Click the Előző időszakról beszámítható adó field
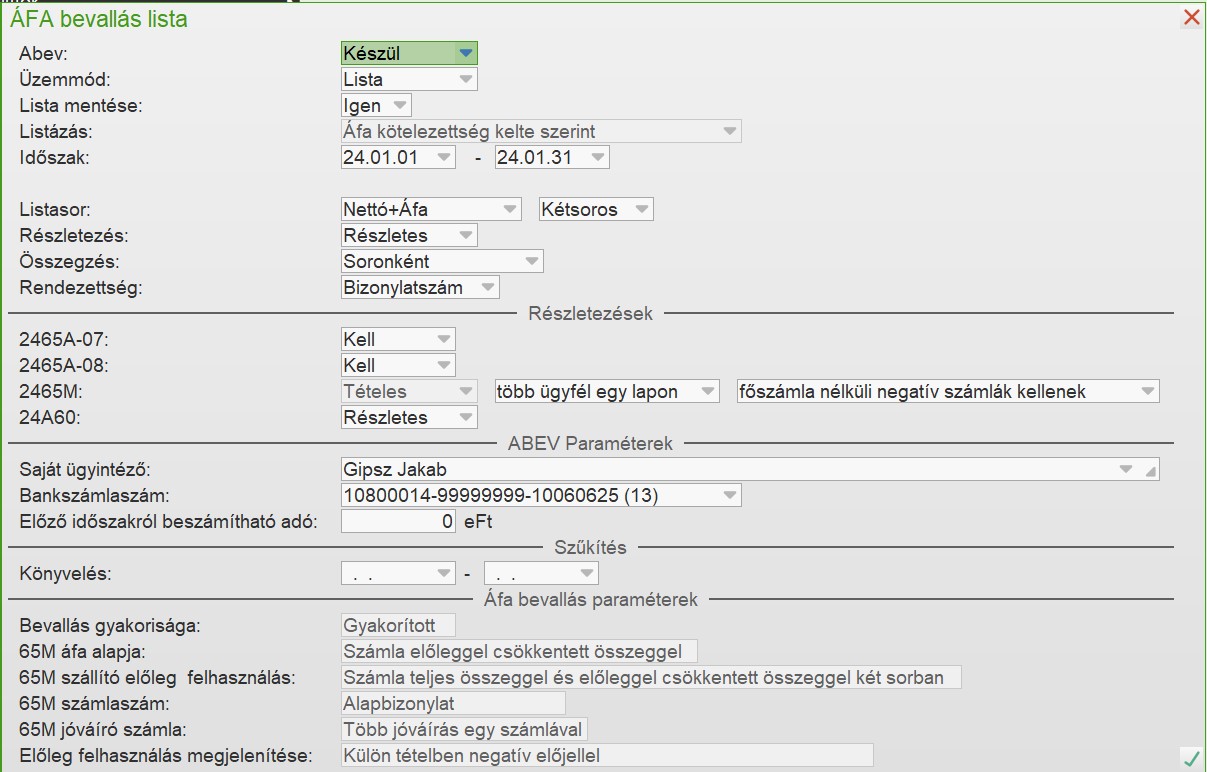The image size is (1207, 772). (398, 521)
